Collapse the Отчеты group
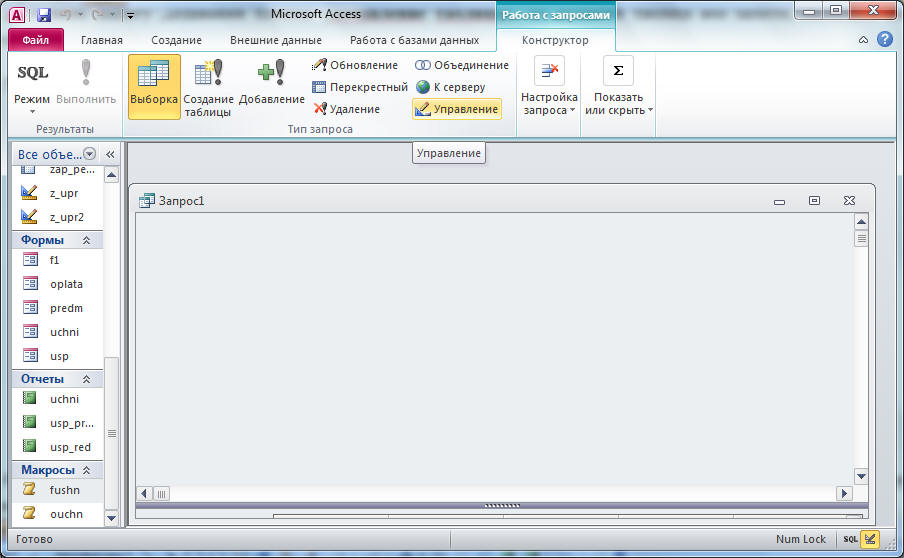 pyautogui.click(x=86, y=379)
